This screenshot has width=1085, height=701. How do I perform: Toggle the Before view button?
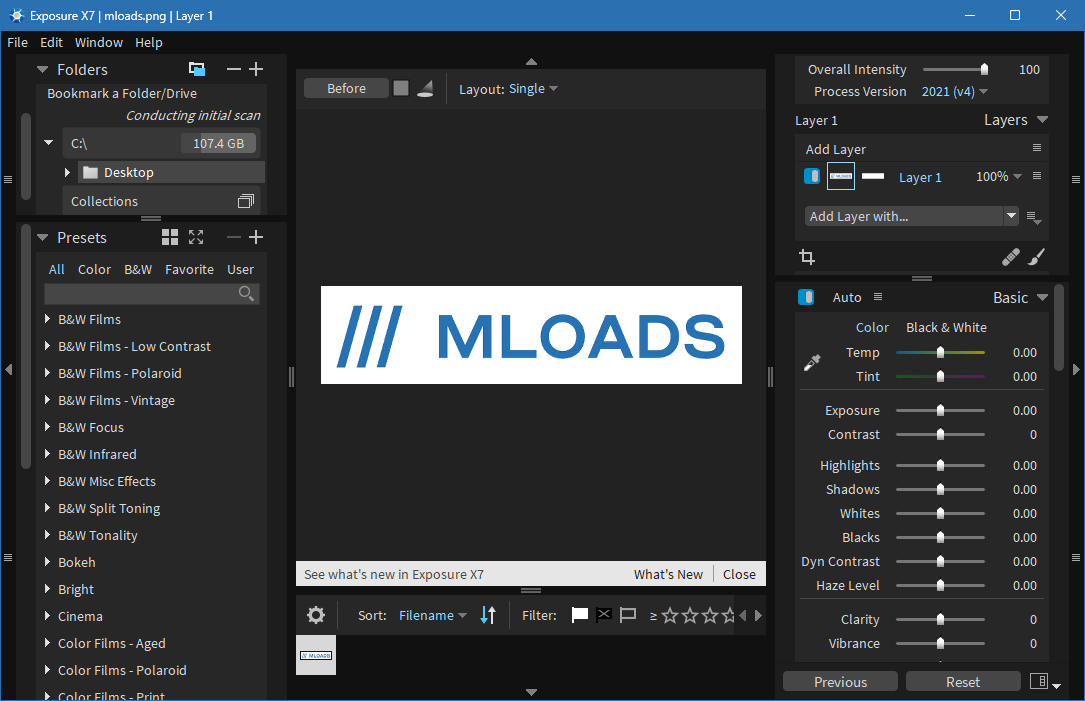[346, 89]
